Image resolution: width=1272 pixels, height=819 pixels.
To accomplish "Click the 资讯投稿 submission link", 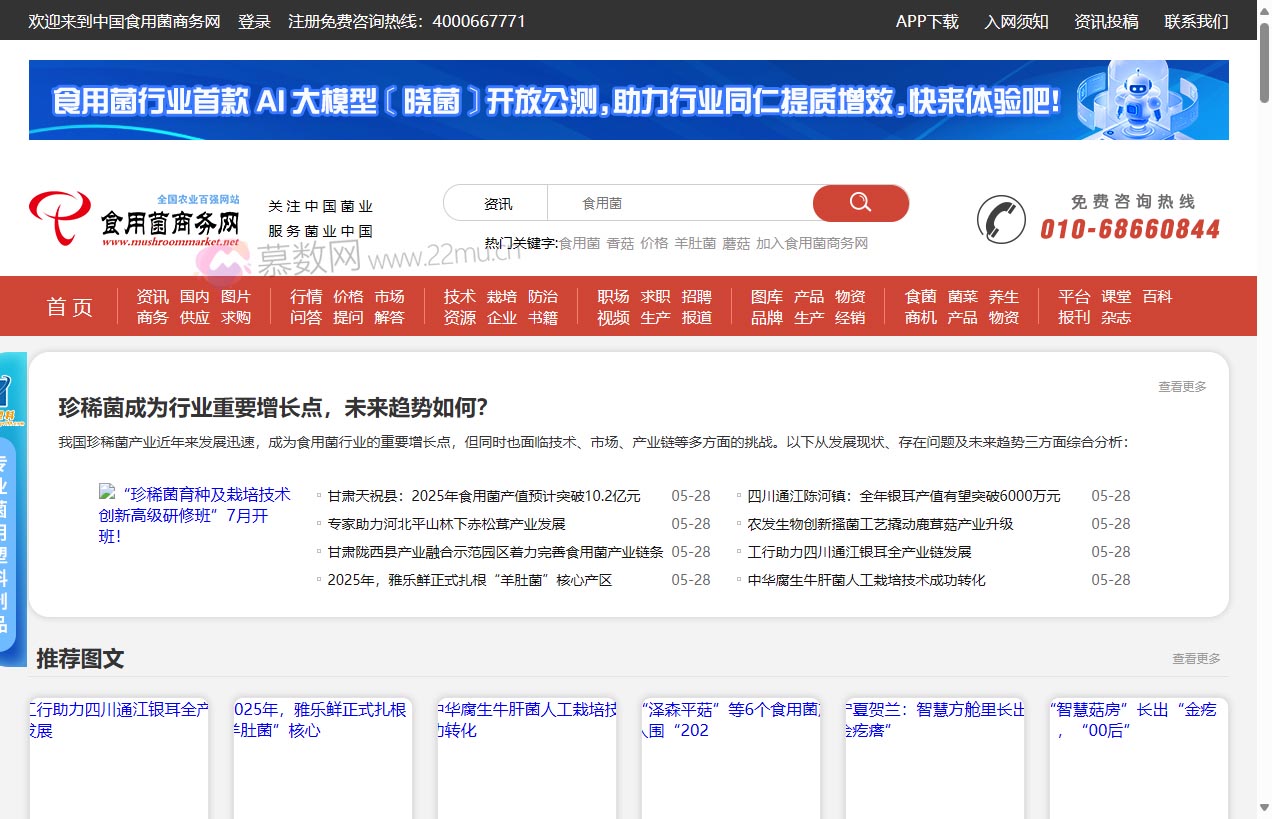I will point(1105,21).
